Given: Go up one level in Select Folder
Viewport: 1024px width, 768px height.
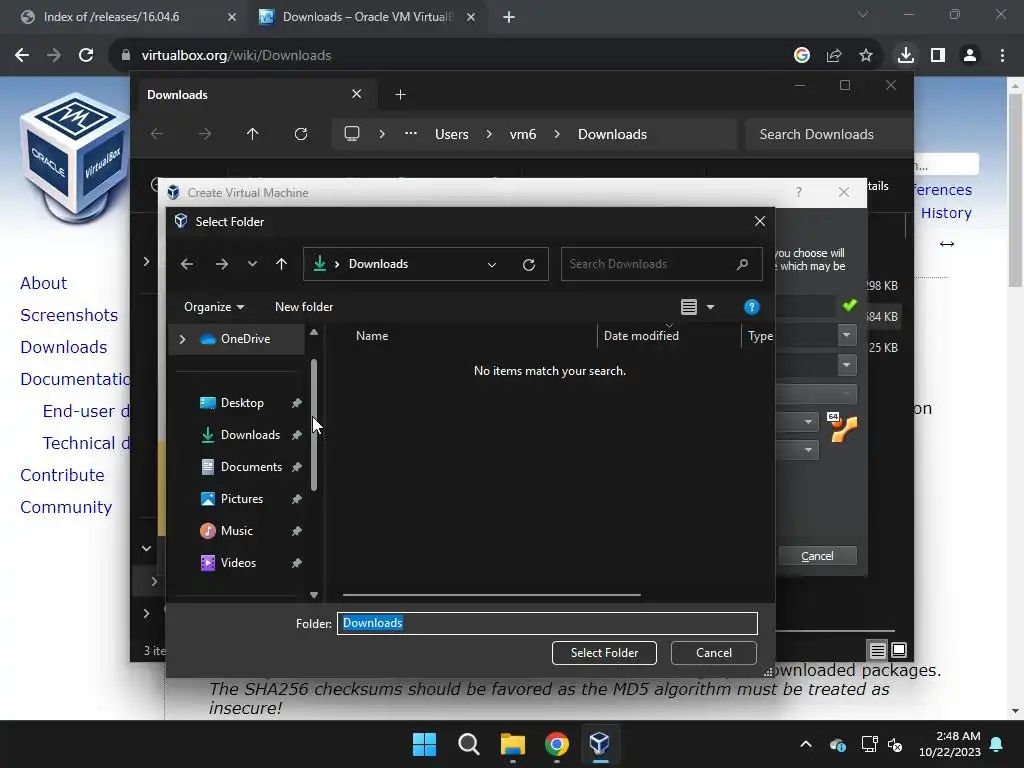Looking at the screenshot, I should click(x=281, y=264).
